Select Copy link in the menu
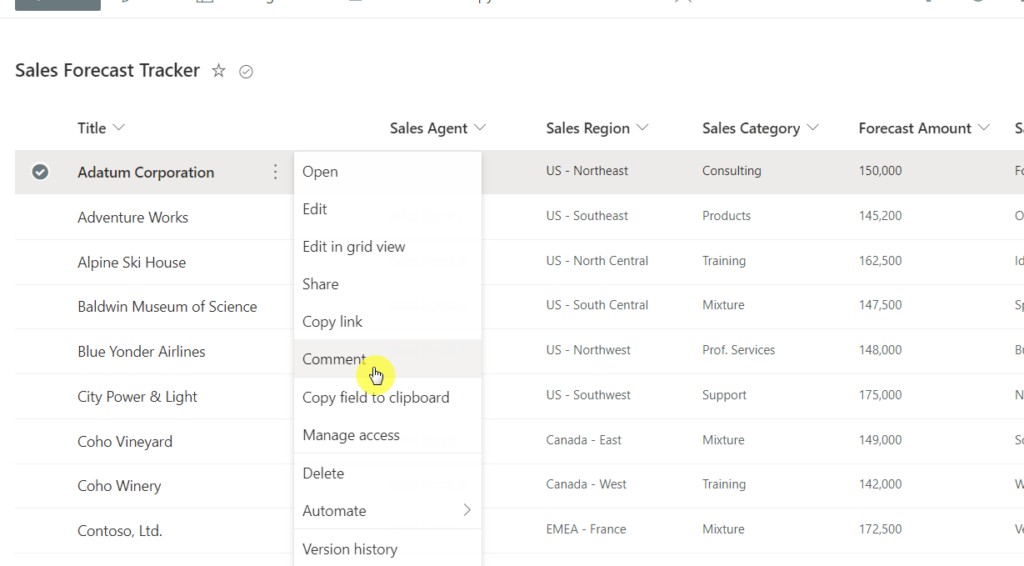This screenshot has height=566, width=1024. pos(388,322)
